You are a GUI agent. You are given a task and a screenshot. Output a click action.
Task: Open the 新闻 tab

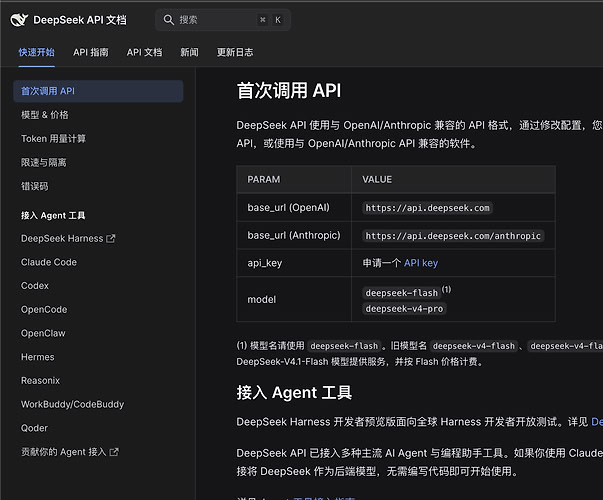pos(190,52)
